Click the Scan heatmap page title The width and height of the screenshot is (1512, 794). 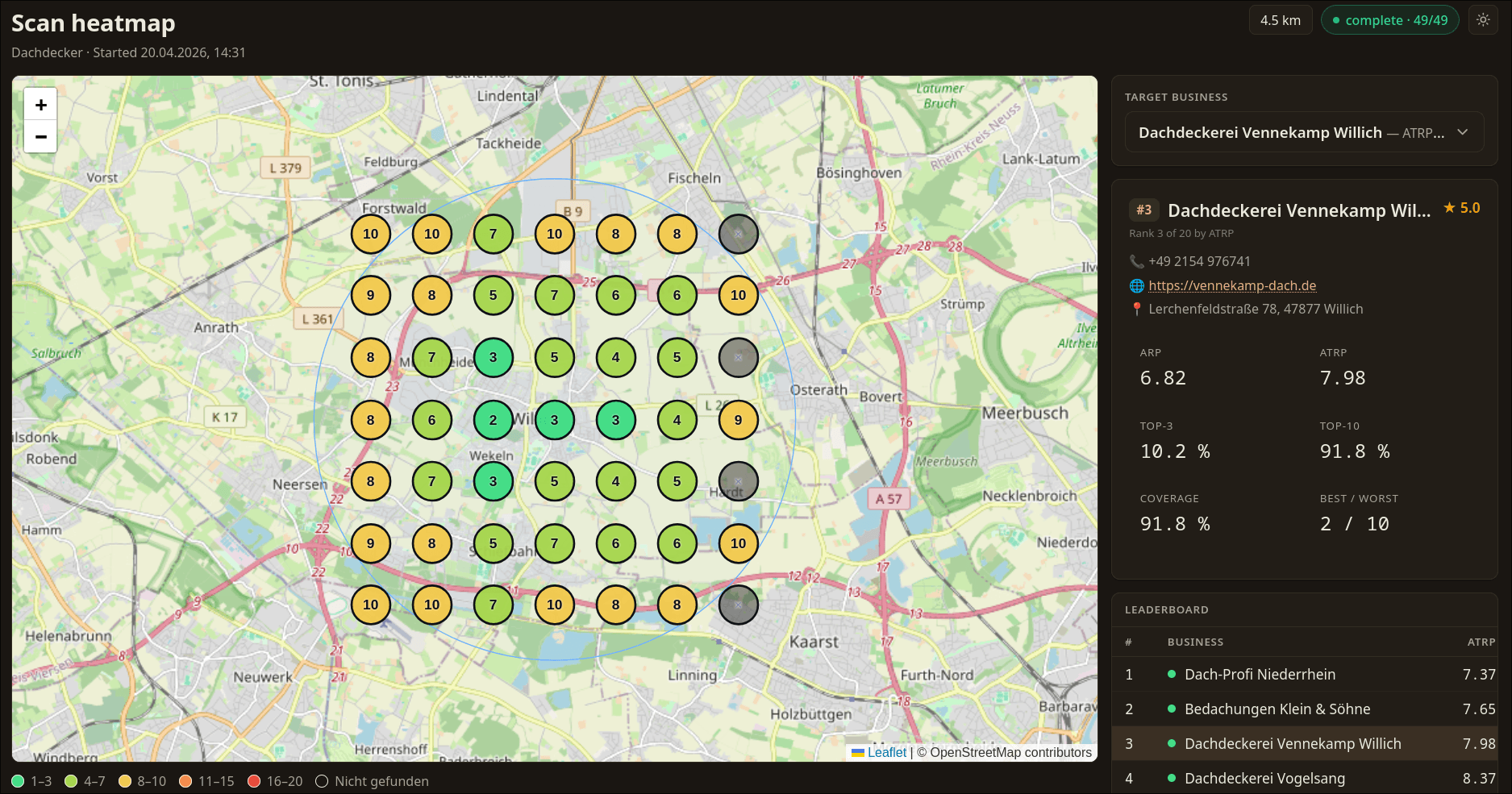coord(94,23)
